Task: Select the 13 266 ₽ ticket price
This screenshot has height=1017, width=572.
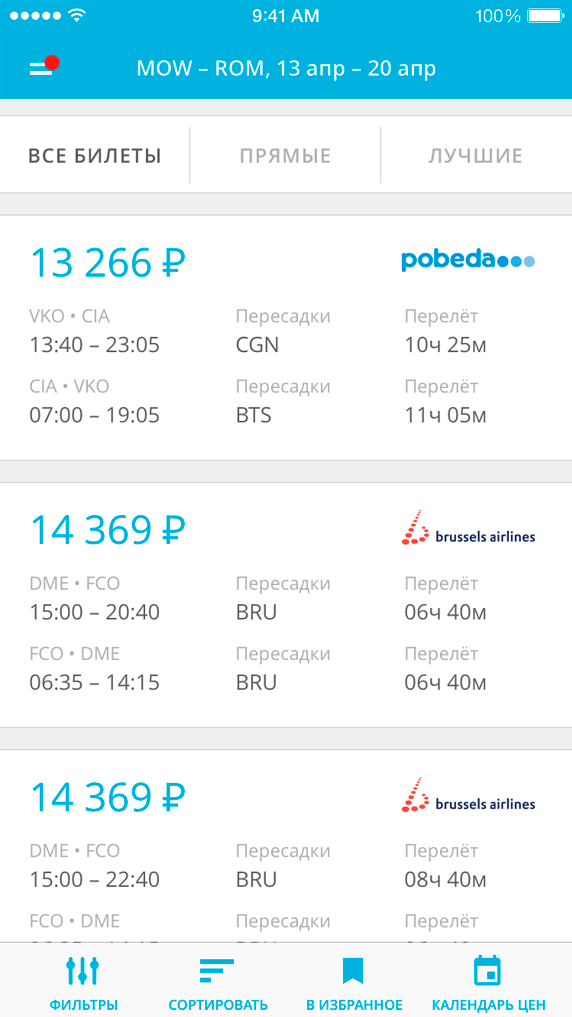Action: pyautogui.click(x=108, y=262)
